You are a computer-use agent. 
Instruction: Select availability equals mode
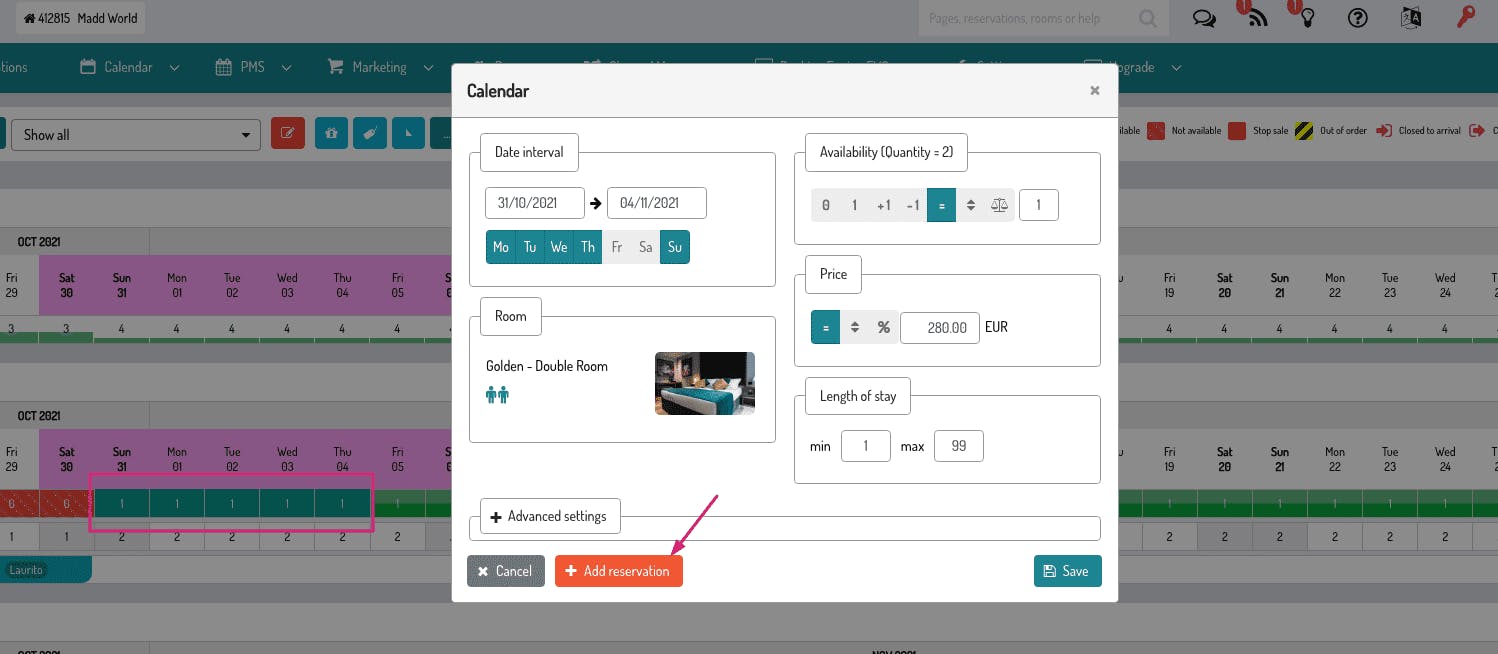click(941, 205)
